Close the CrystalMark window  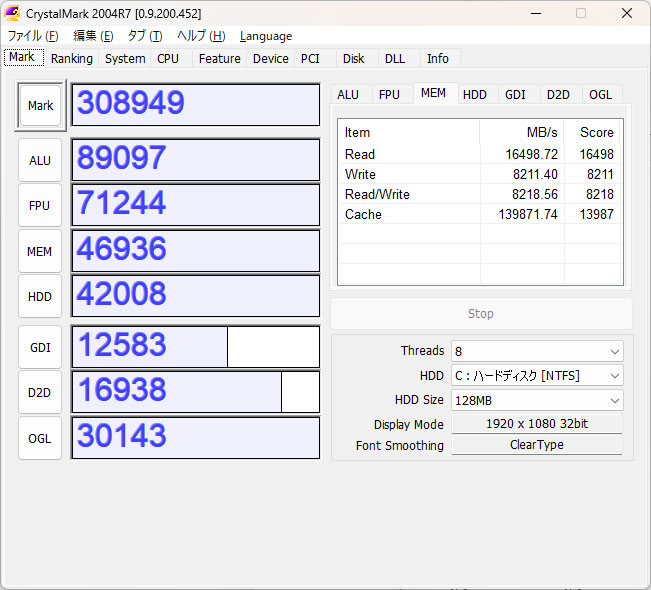click(627, 13)
